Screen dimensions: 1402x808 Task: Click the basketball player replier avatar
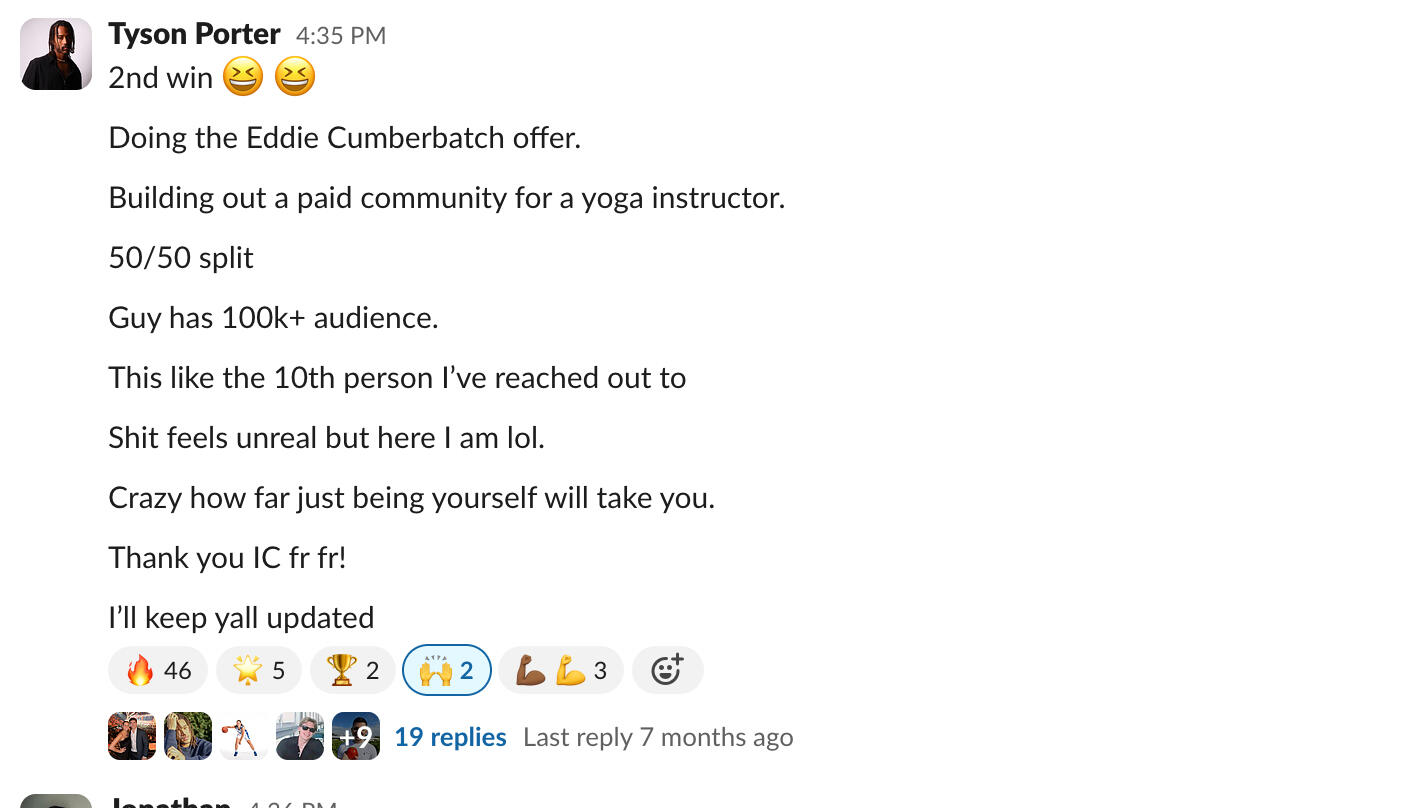pos(244,736)
